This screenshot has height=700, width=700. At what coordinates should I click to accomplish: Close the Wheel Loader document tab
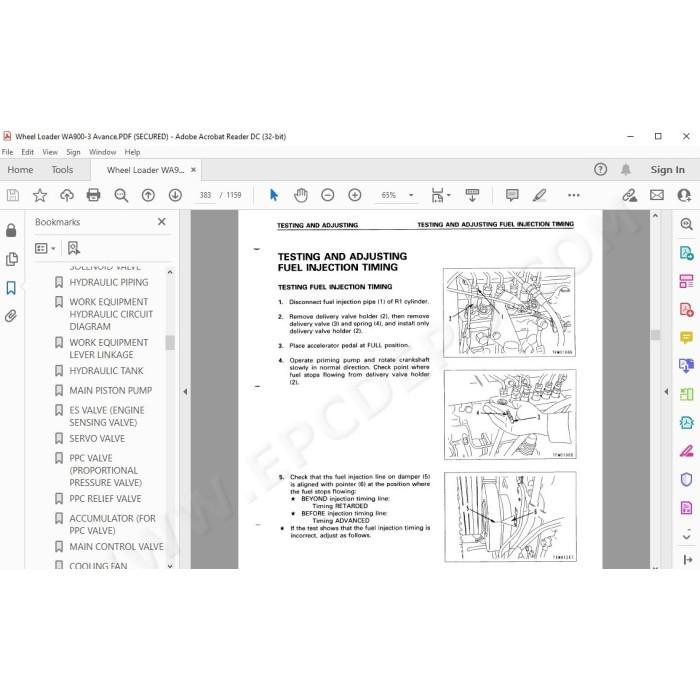[x=193, y=170]
